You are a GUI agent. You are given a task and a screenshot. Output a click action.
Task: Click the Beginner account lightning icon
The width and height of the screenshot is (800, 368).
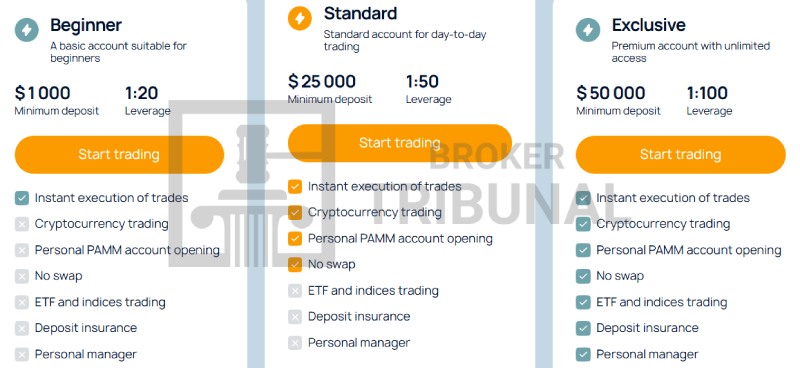27,30
